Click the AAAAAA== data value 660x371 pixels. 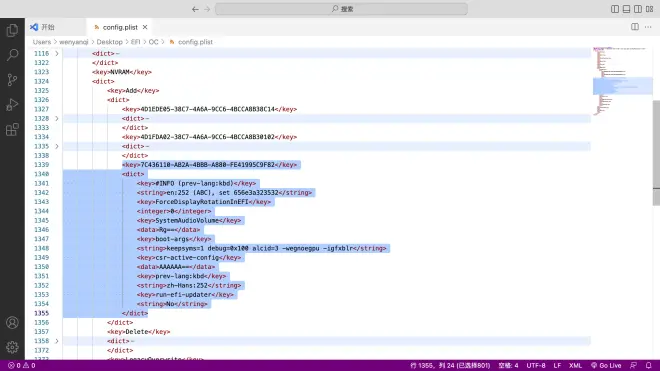(176, 267)
